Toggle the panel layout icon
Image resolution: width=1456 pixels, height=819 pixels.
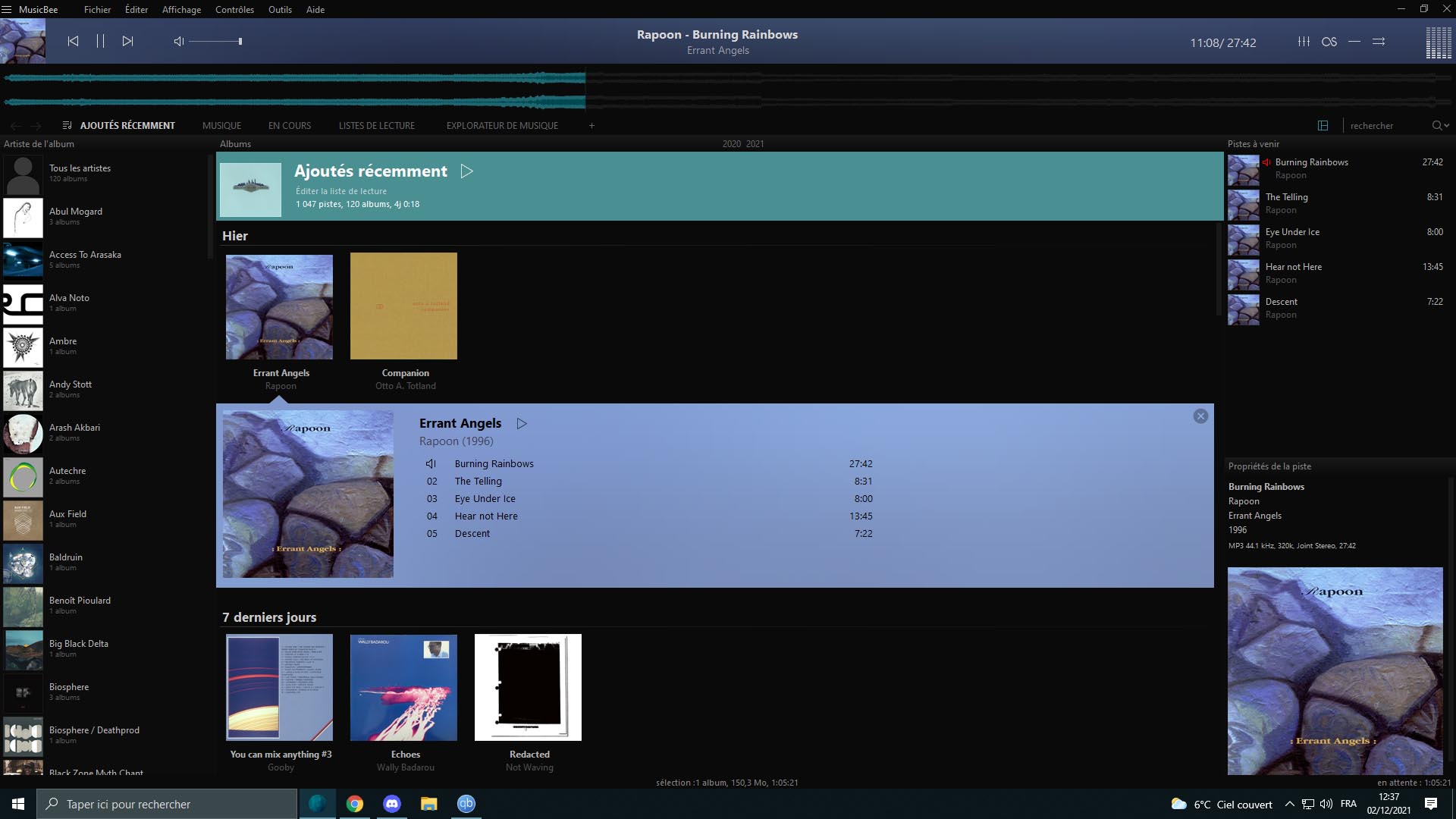[x=1323, y=126]
